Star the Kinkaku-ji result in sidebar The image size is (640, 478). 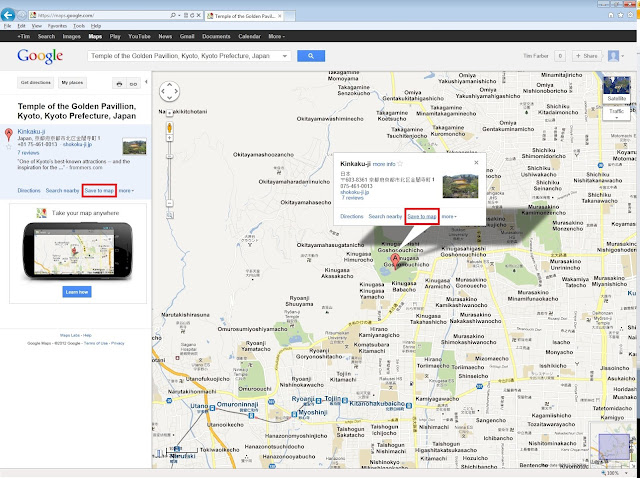coord(9,147)
